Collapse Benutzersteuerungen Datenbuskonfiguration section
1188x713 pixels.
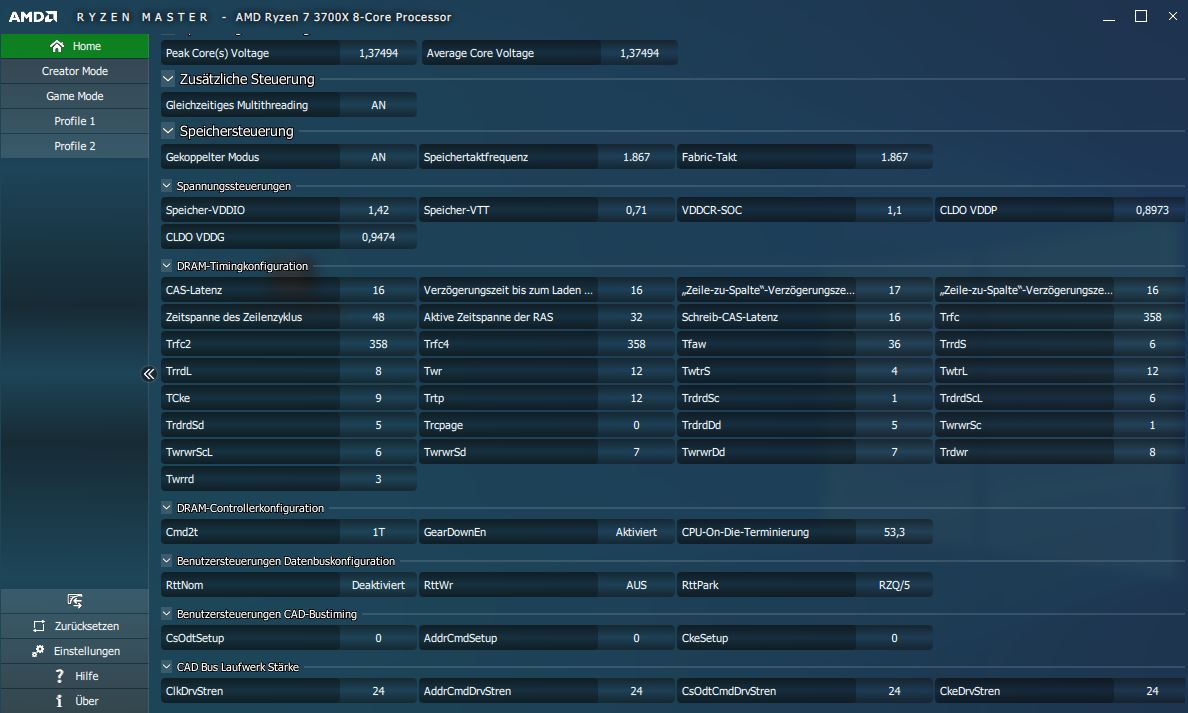point(167,561)
